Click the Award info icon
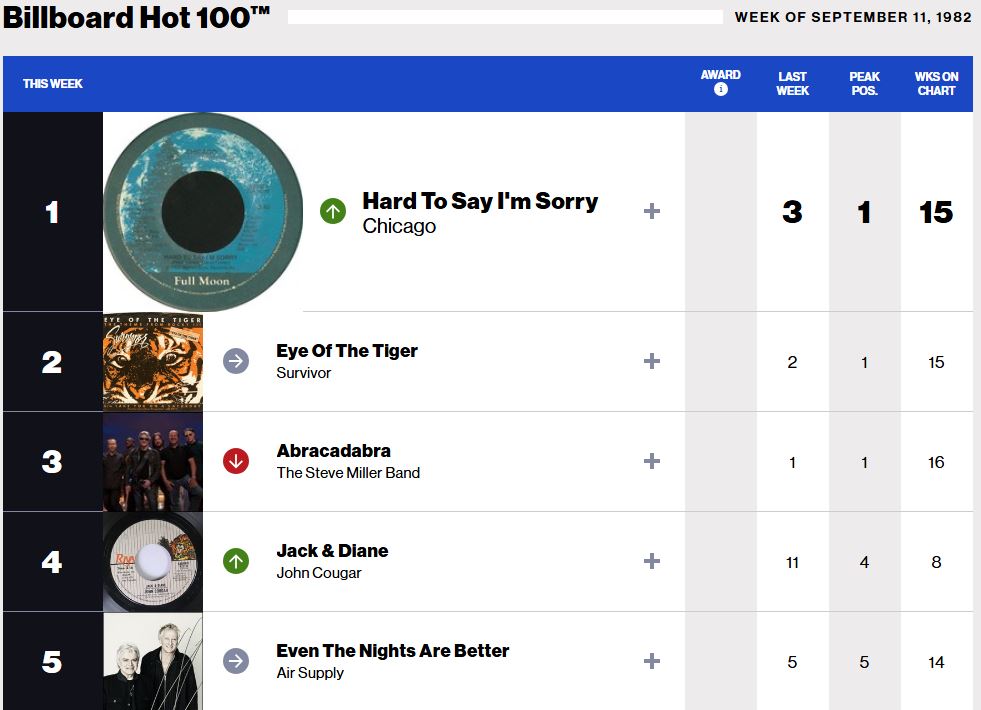Image resolution: width=981 pixels, height=710 pixels. tap(720, 90)
